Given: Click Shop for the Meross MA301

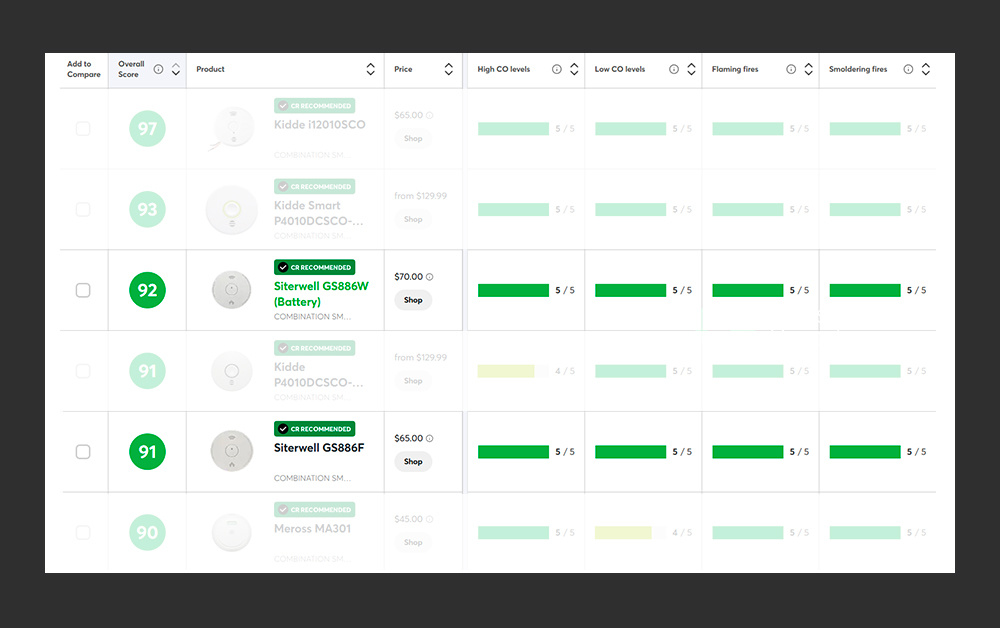Looking at the screenshot, I should (x=413, y=543).
